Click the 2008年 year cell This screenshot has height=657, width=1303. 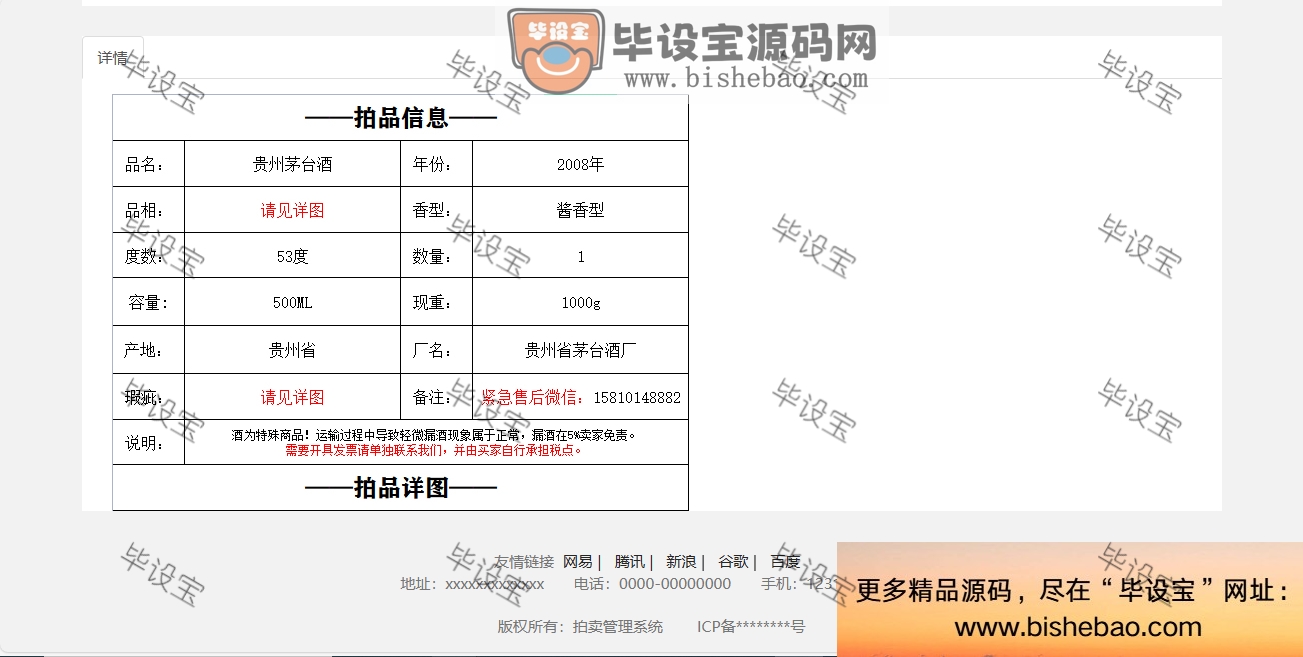coord(580,164)
